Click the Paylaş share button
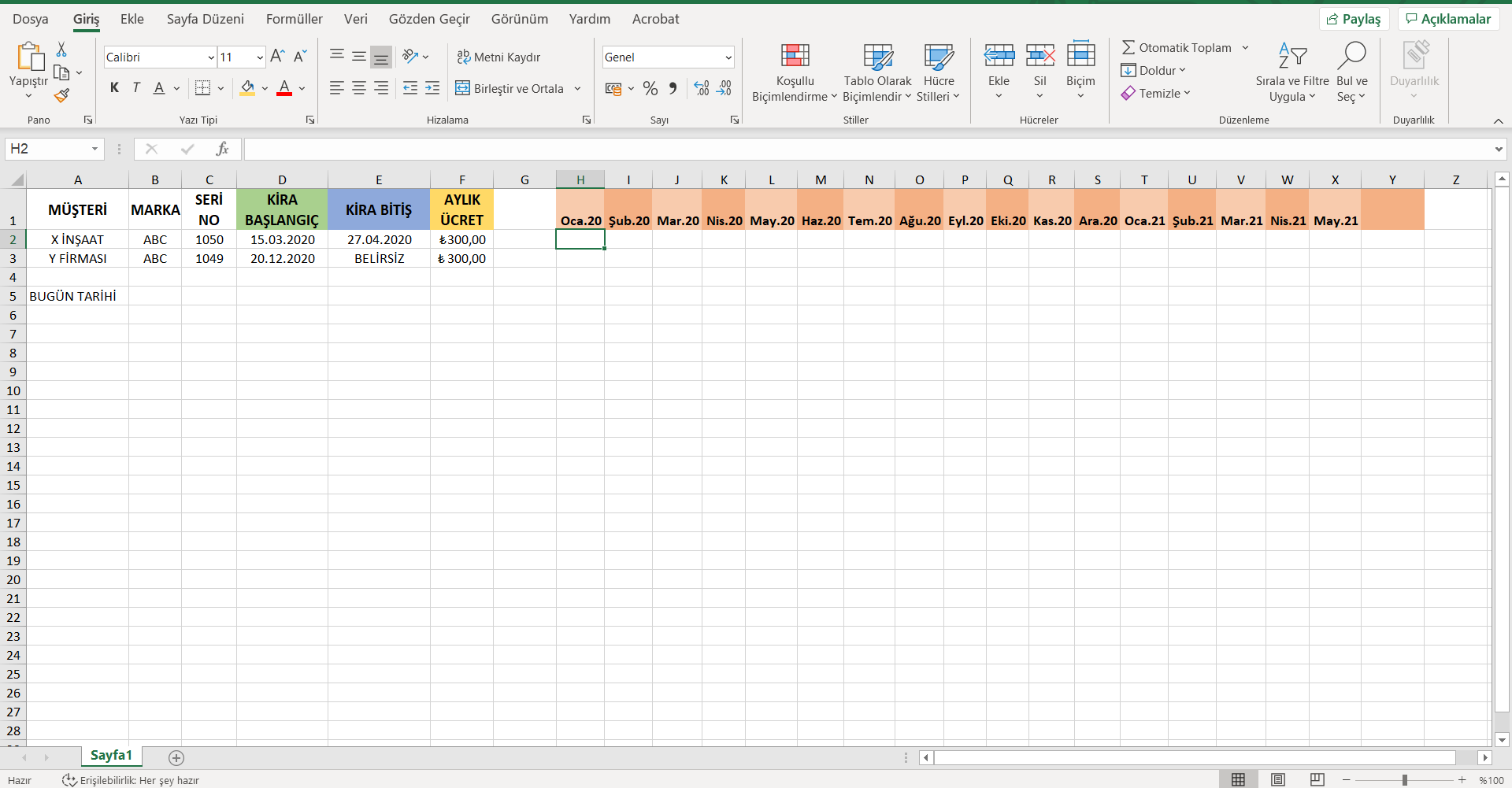The width and height of the screenshot is (1512, 788). point(1354,19)
